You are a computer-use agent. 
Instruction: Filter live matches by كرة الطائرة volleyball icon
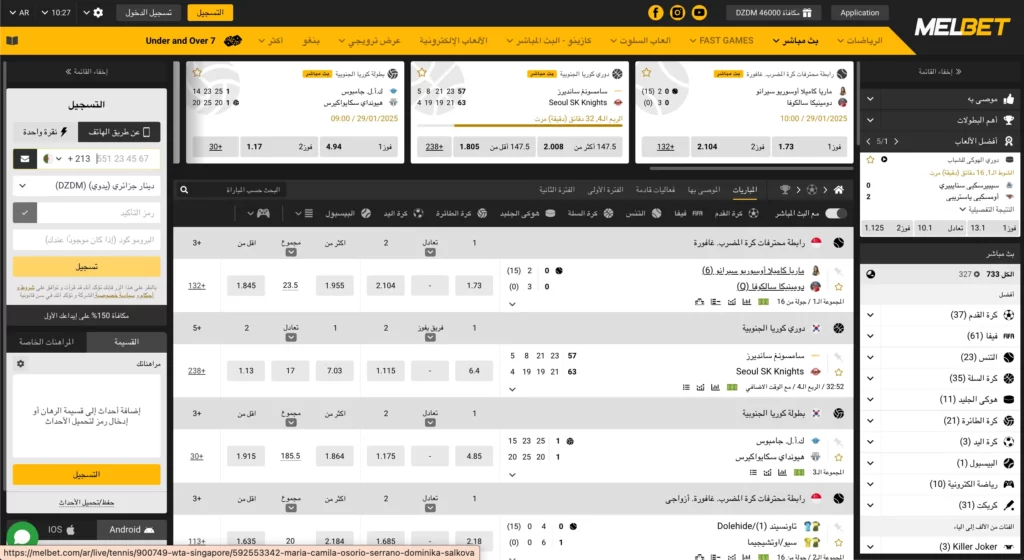pyautogui.click(x=482, y=213)
